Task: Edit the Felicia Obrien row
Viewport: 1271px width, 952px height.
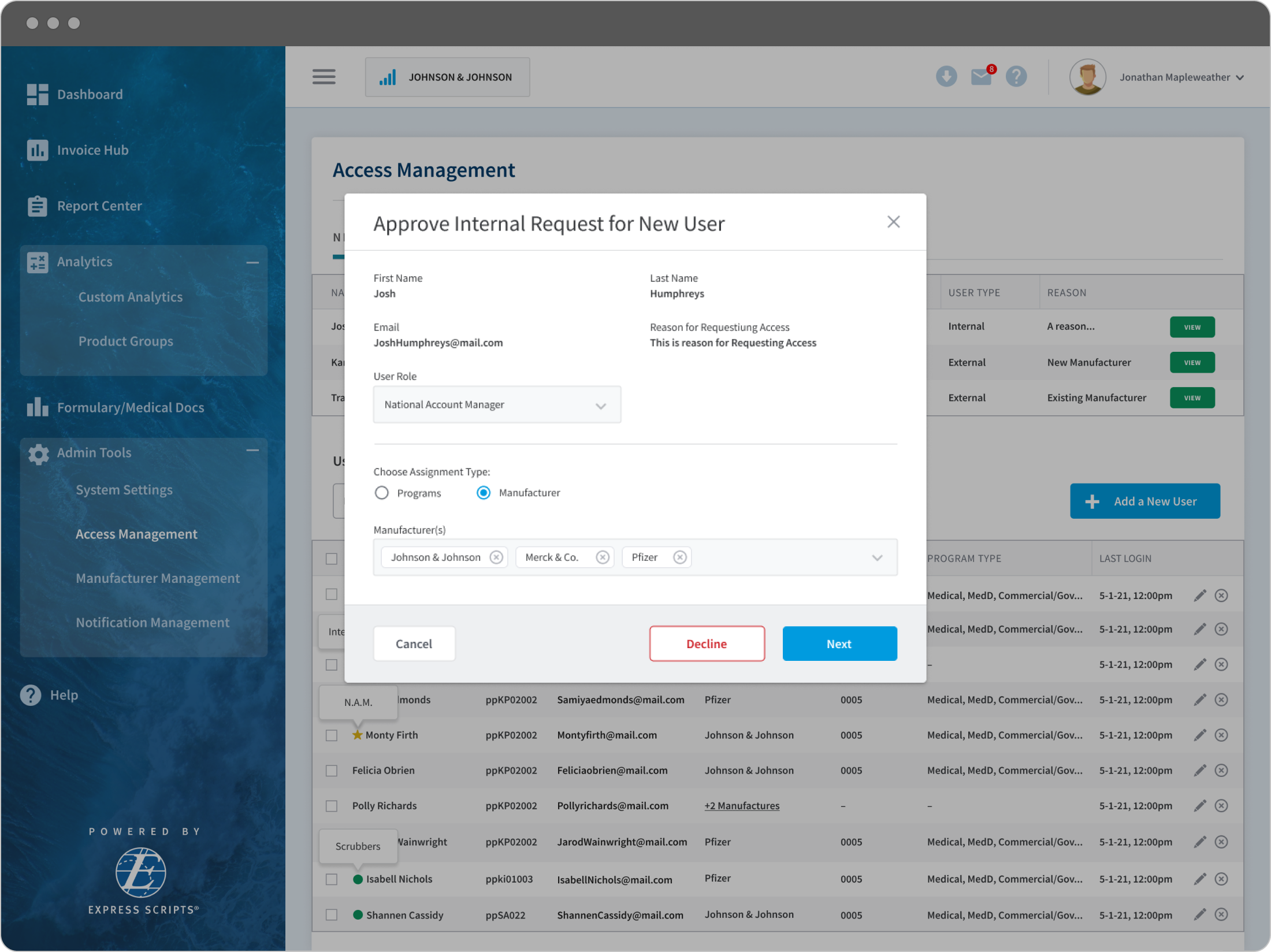Action: point(1200,770)
